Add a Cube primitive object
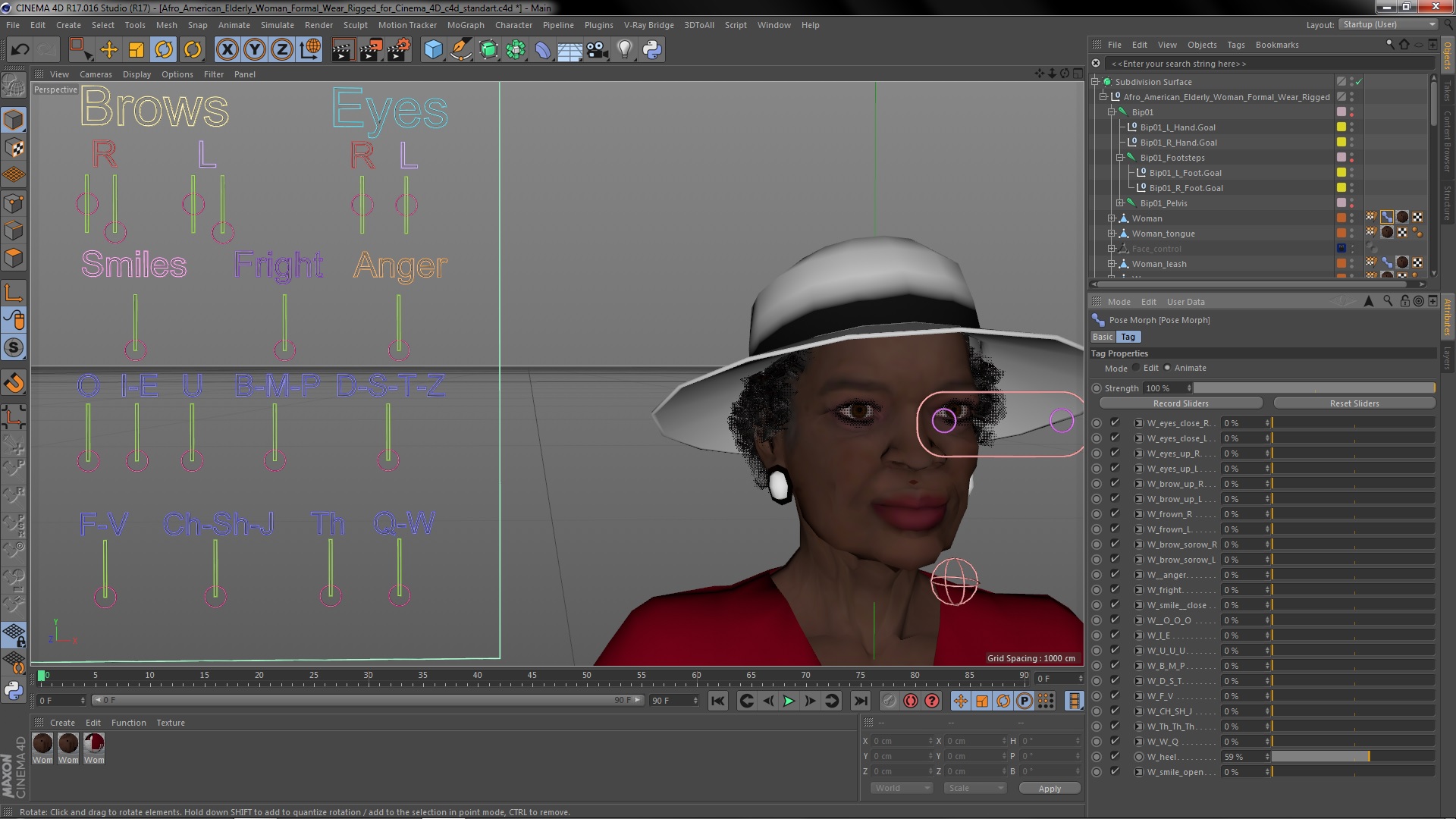Image resolution: width=1456 pixels, height=819 pixels. pos(433,50)
